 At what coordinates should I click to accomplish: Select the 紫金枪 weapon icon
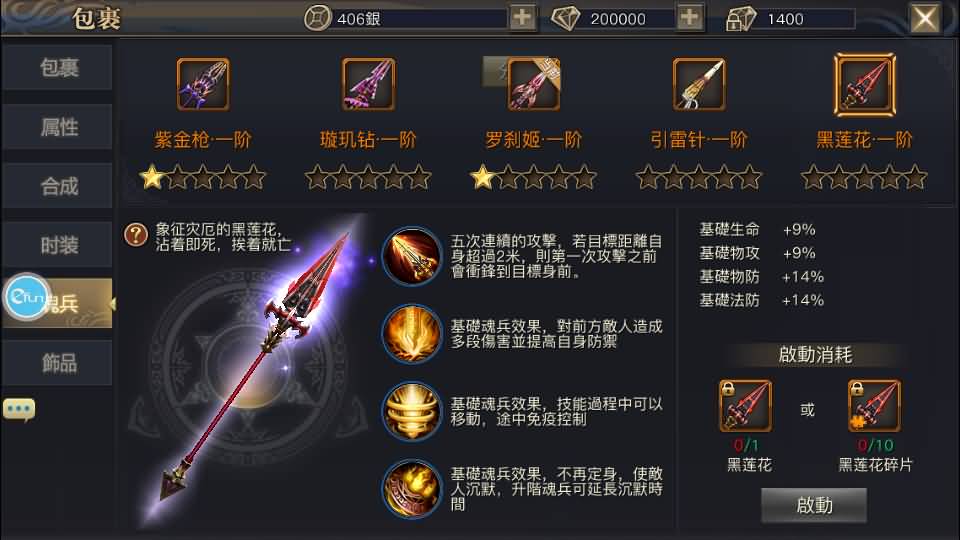click(x=203, y=84)
